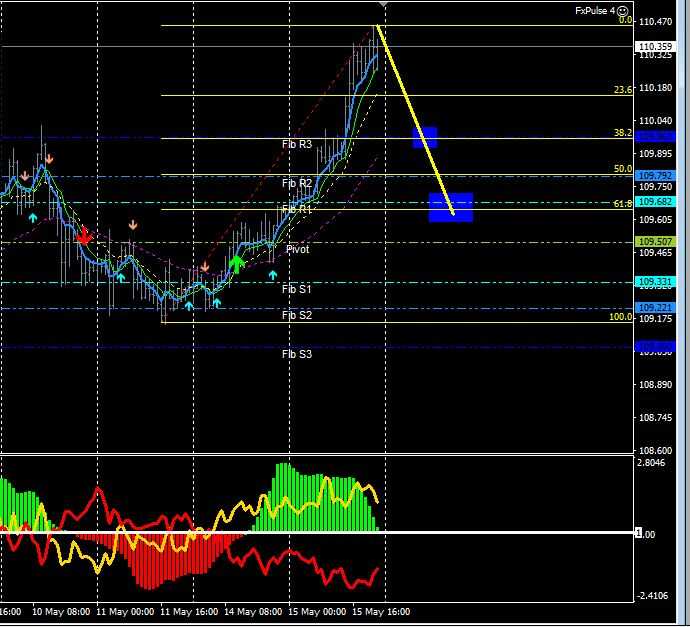The width and height of the screenshot is (690, 627).
Task: Click the Fib S2 support label
Action: [x=297, y=315]
